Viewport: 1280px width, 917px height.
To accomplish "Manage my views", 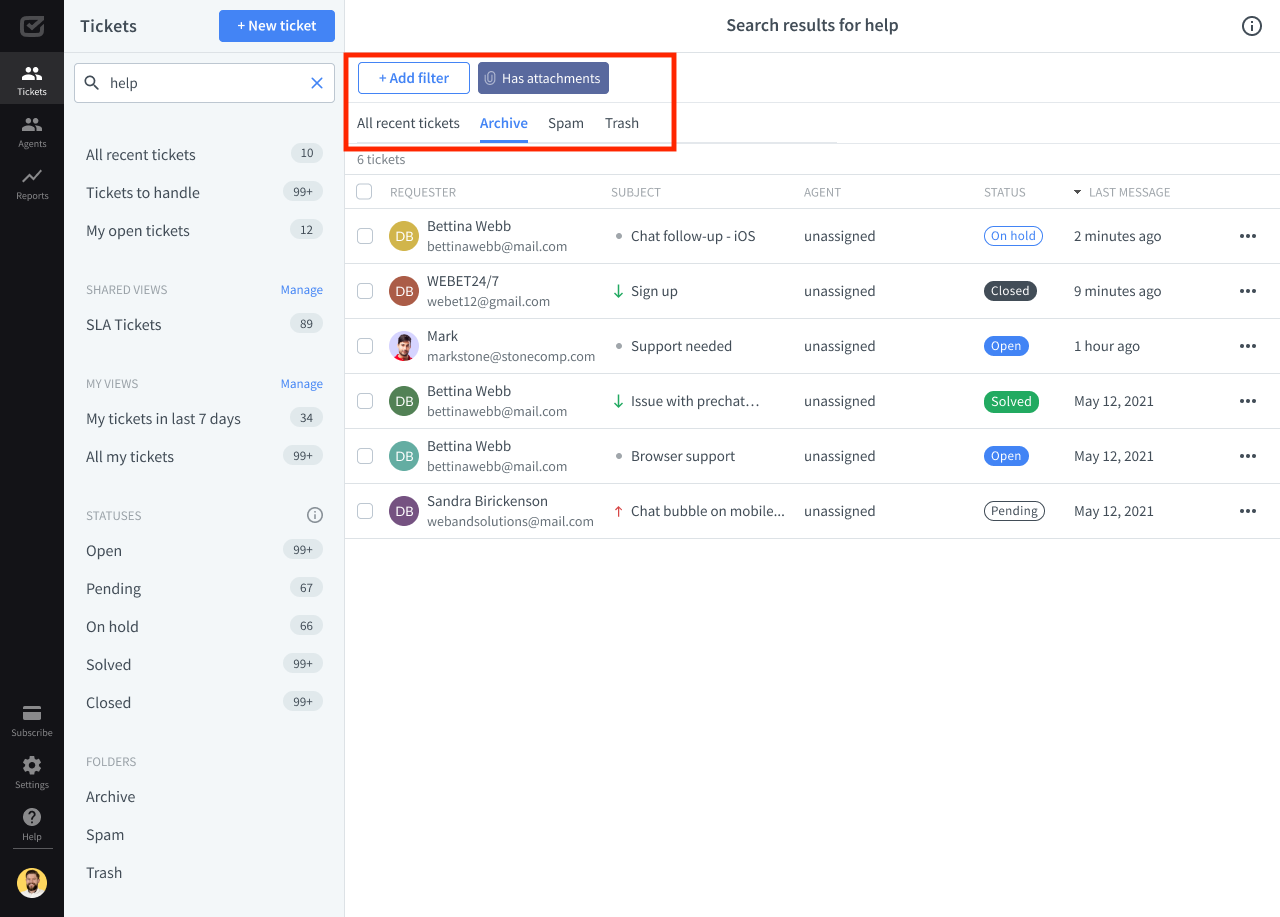I will (301, 384).
